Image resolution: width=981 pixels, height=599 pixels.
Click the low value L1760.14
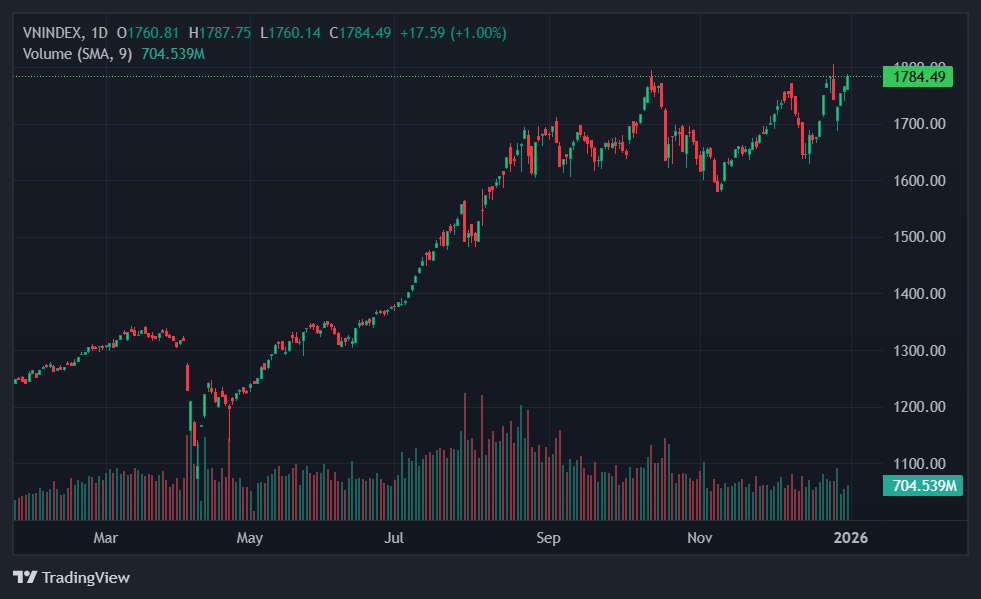(x=290, y=33)
